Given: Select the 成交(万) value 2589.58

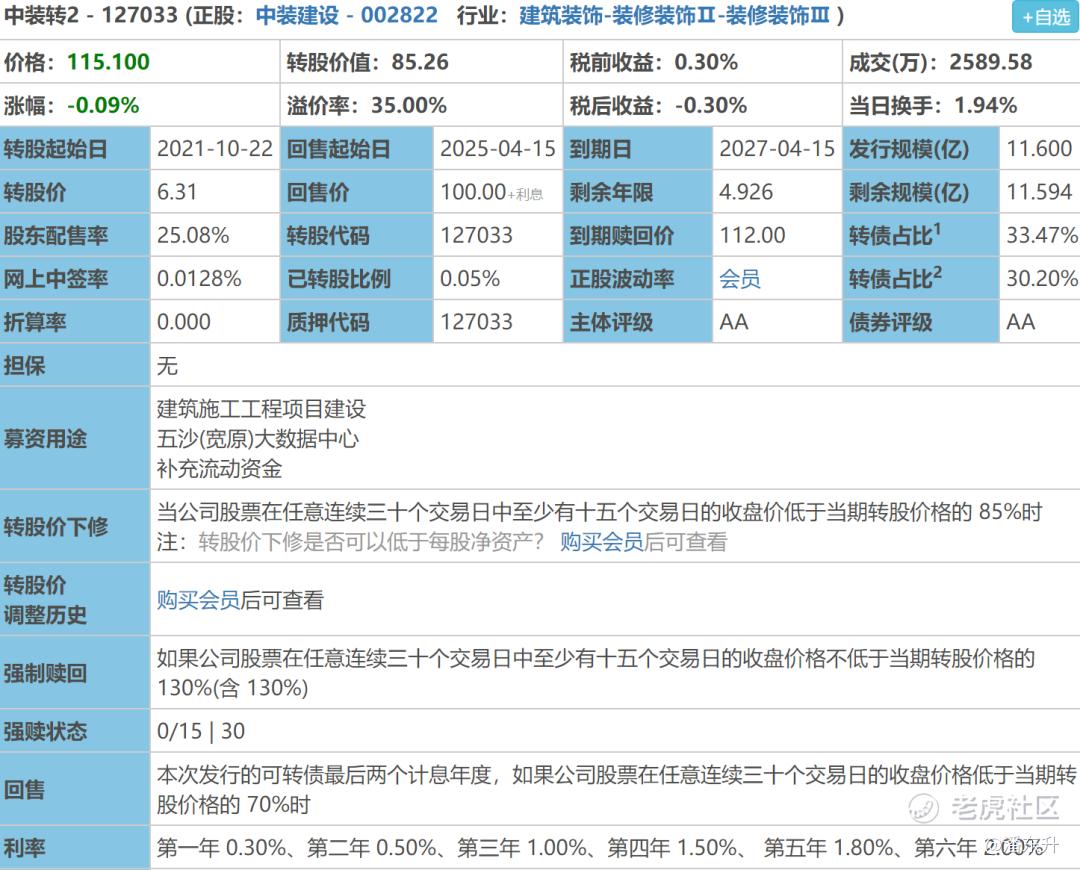Looking at the screenshot, I should [x=991, y=62].
